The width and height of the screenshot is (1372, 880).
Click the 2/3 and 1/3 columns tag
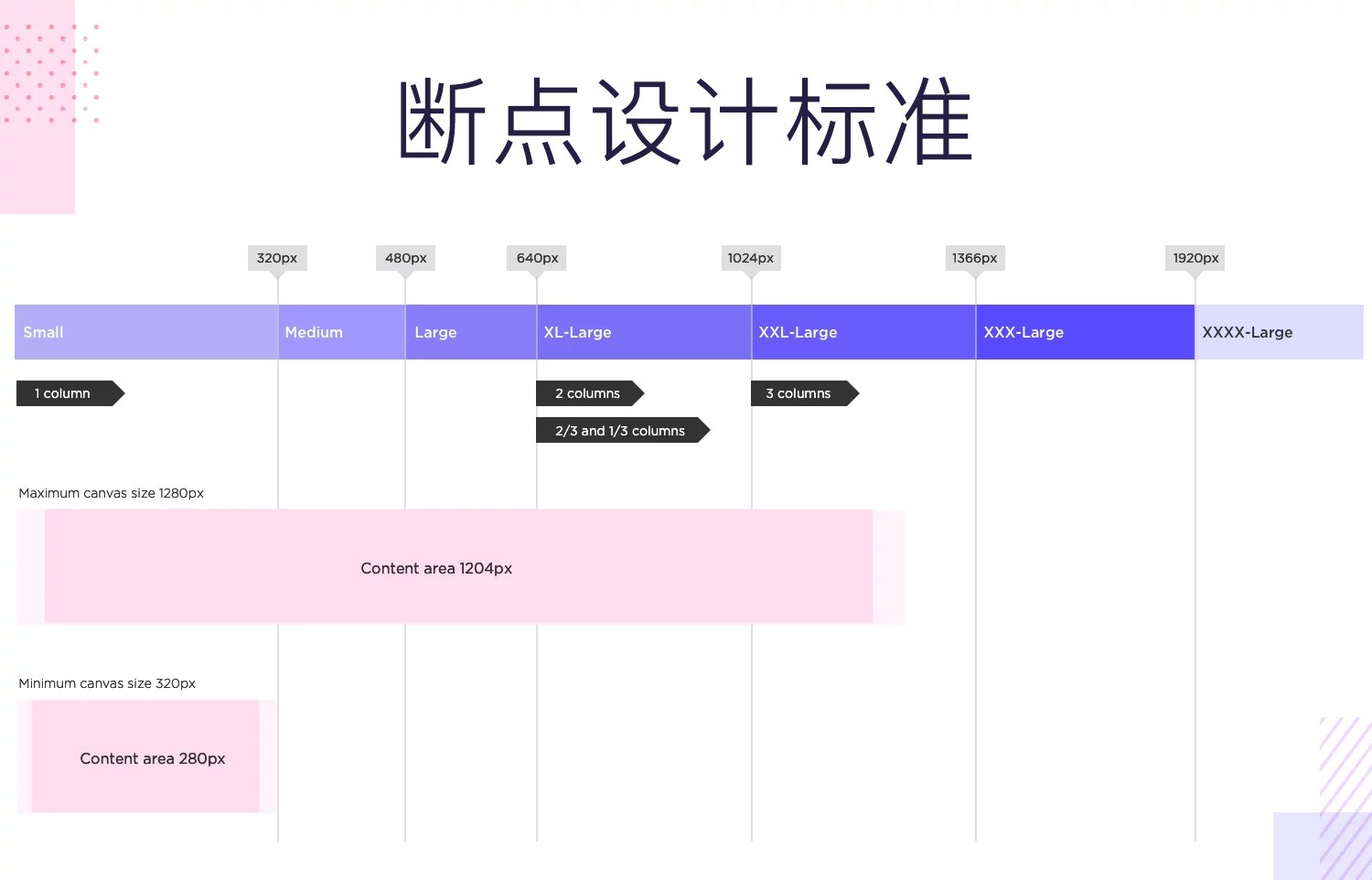point(623,430)
